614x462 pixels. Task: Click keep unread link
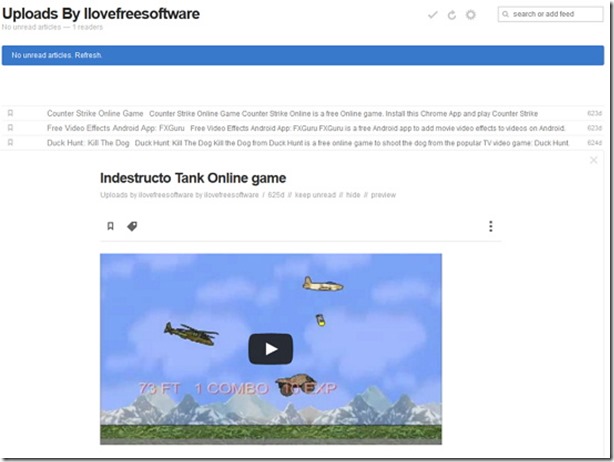tap(315, 195)
